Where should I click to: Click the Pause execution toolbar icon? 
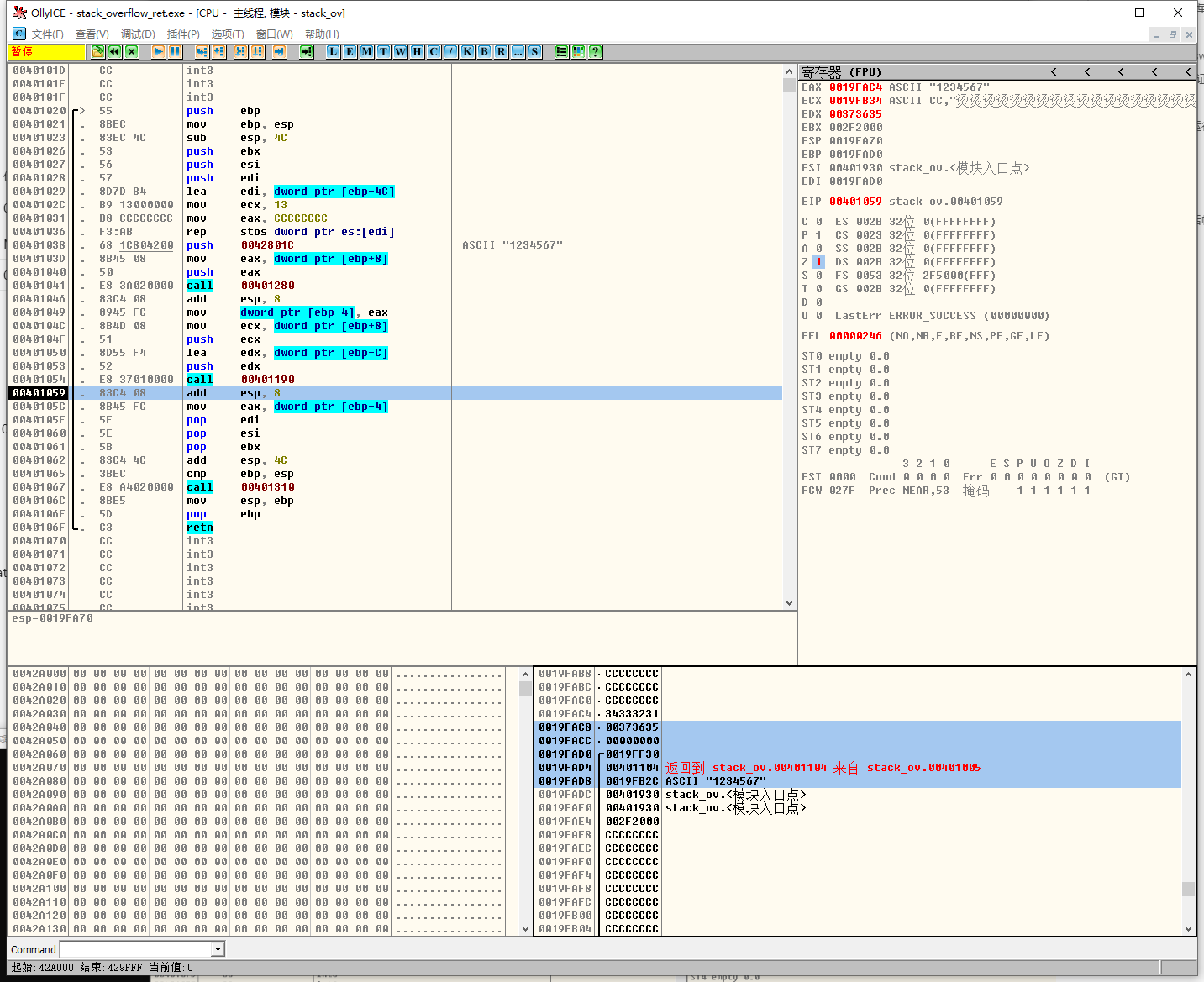pyautogui.click(x=175, y=52)
